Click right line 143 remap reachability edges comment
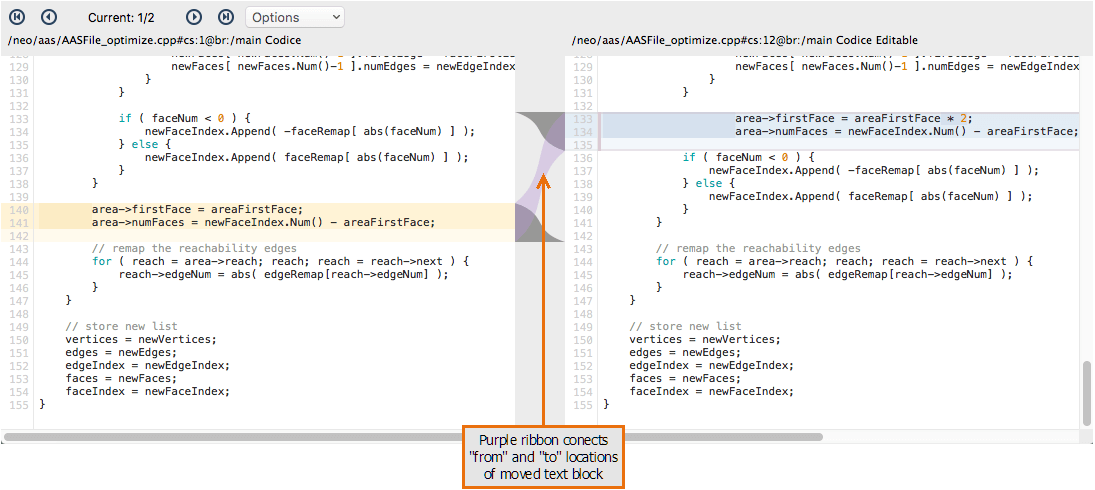This screenshot has height=490, width=1095. 759,248
